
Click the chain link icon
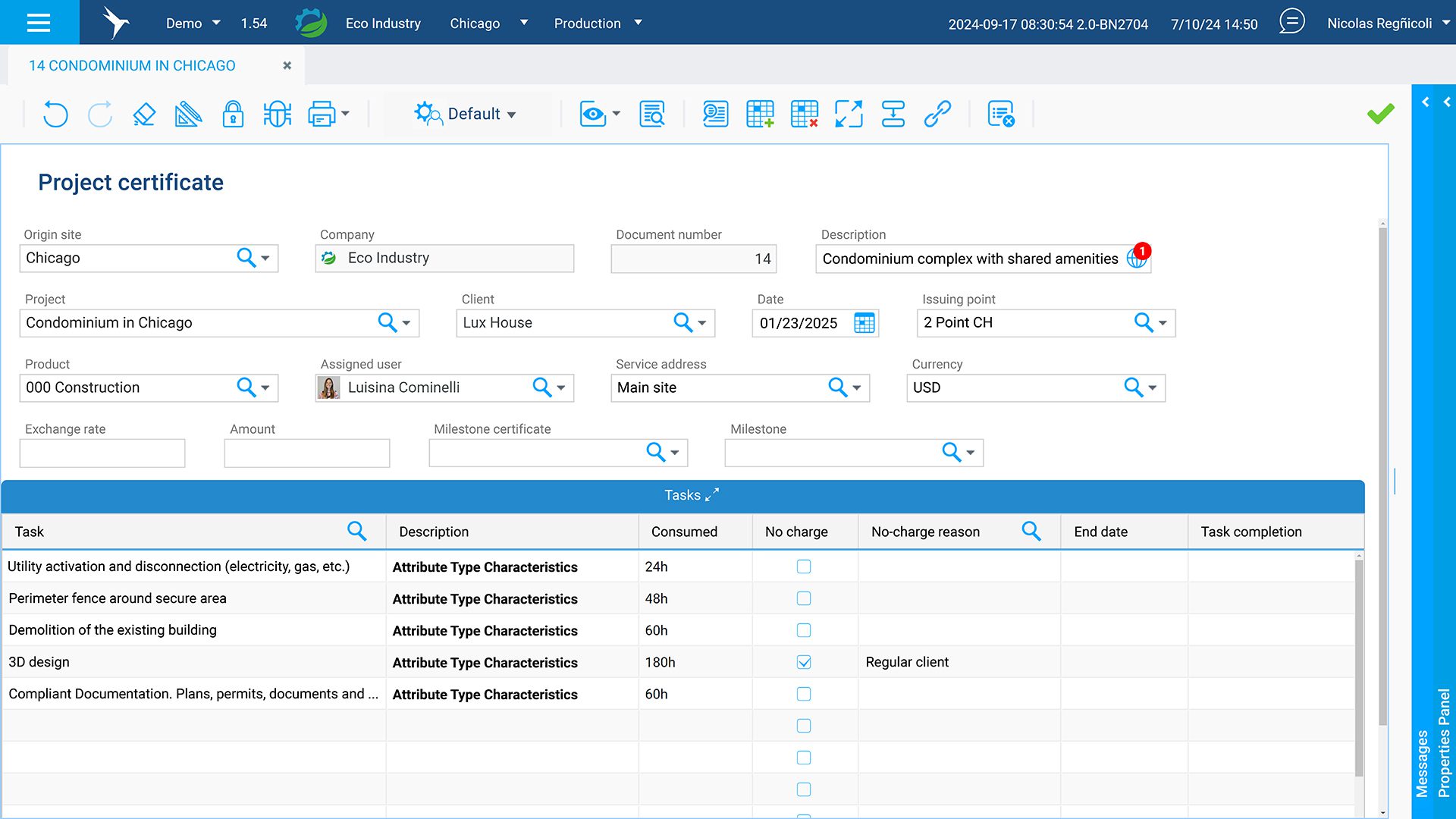[937, 115]
